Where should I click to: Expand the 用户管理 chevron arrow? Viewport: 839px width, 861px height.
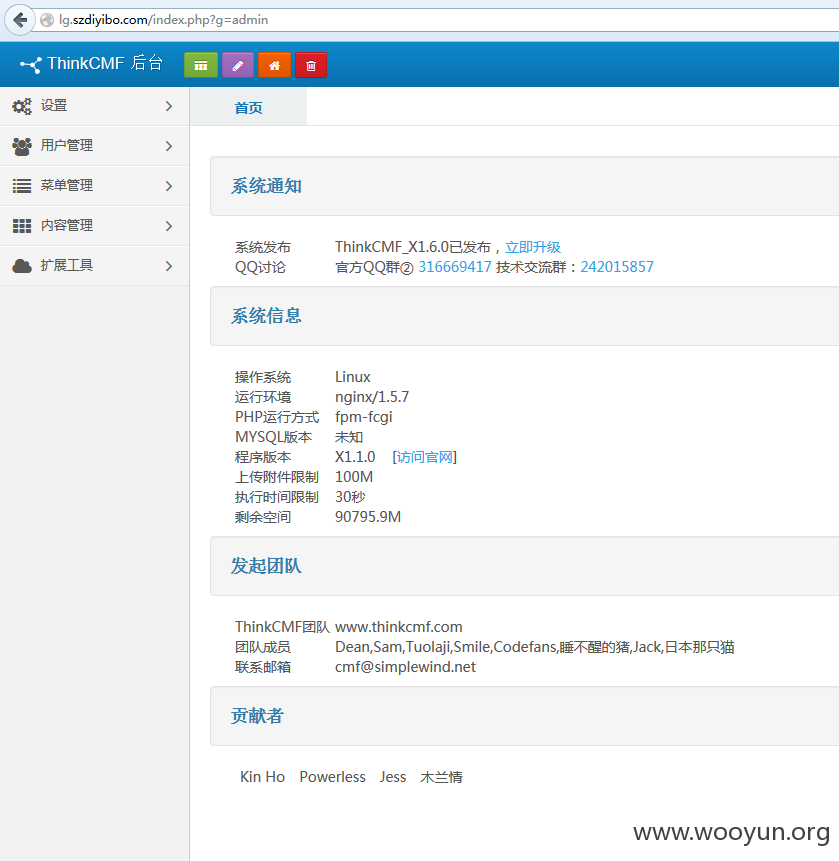pyautogui.click(x=169, y=146)
